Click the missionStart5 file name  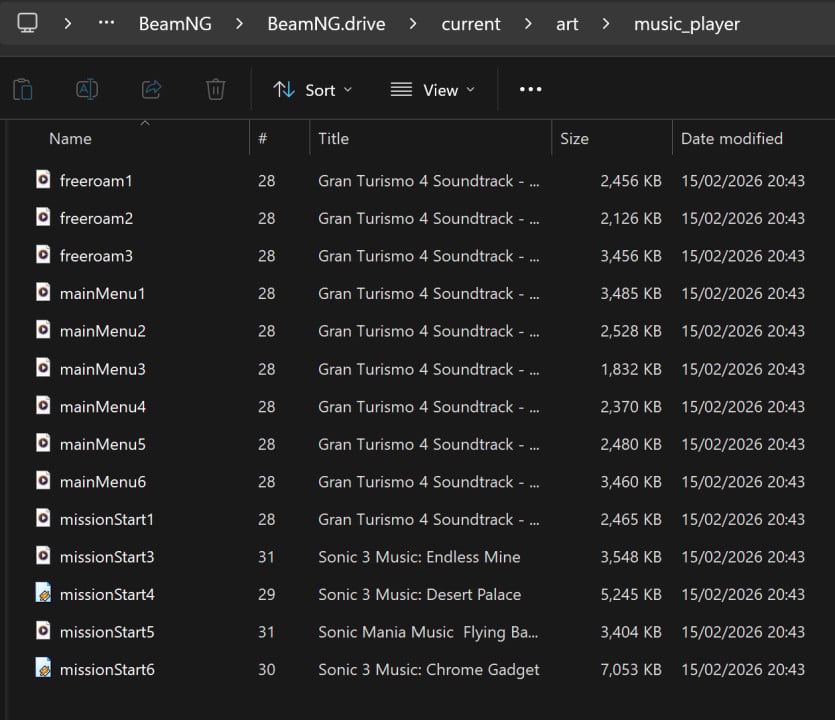tap(107, 632)
